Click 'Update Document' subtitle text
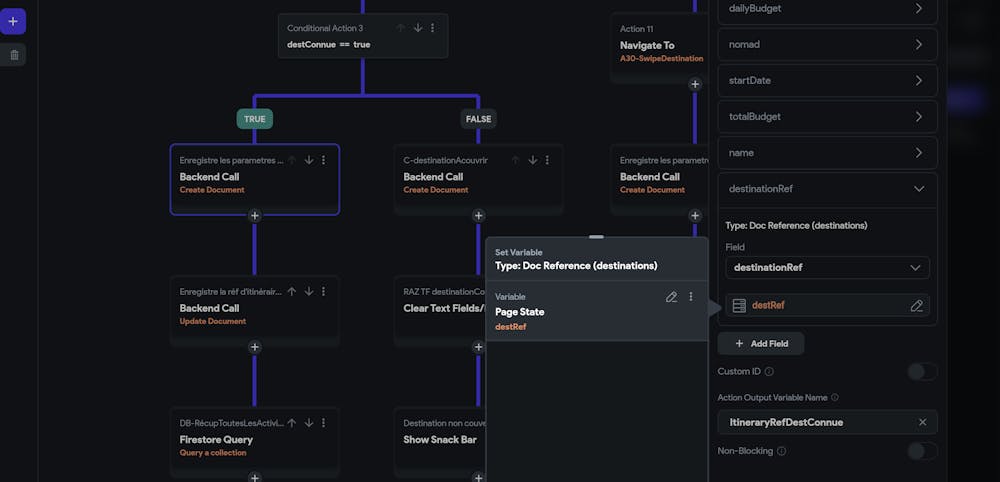 coord(213,321)
